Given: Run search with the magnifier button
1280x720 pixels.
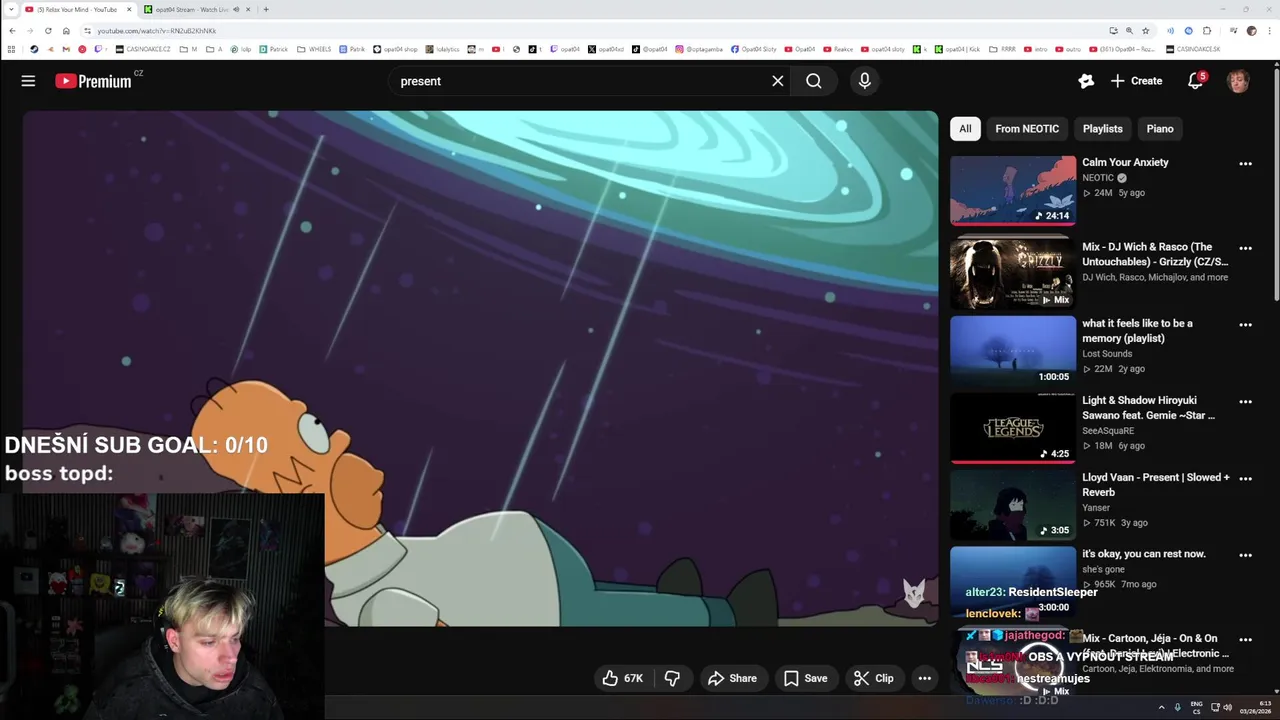Looking at the screenshot, I should point(813,81).
